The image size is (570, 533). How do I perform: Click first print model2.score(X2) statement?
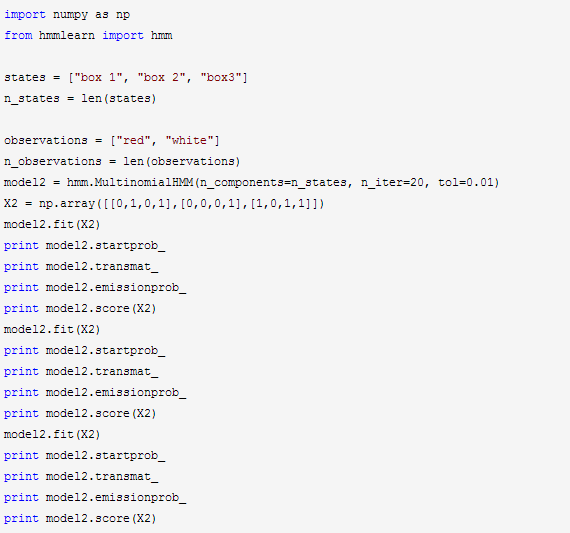80,309
